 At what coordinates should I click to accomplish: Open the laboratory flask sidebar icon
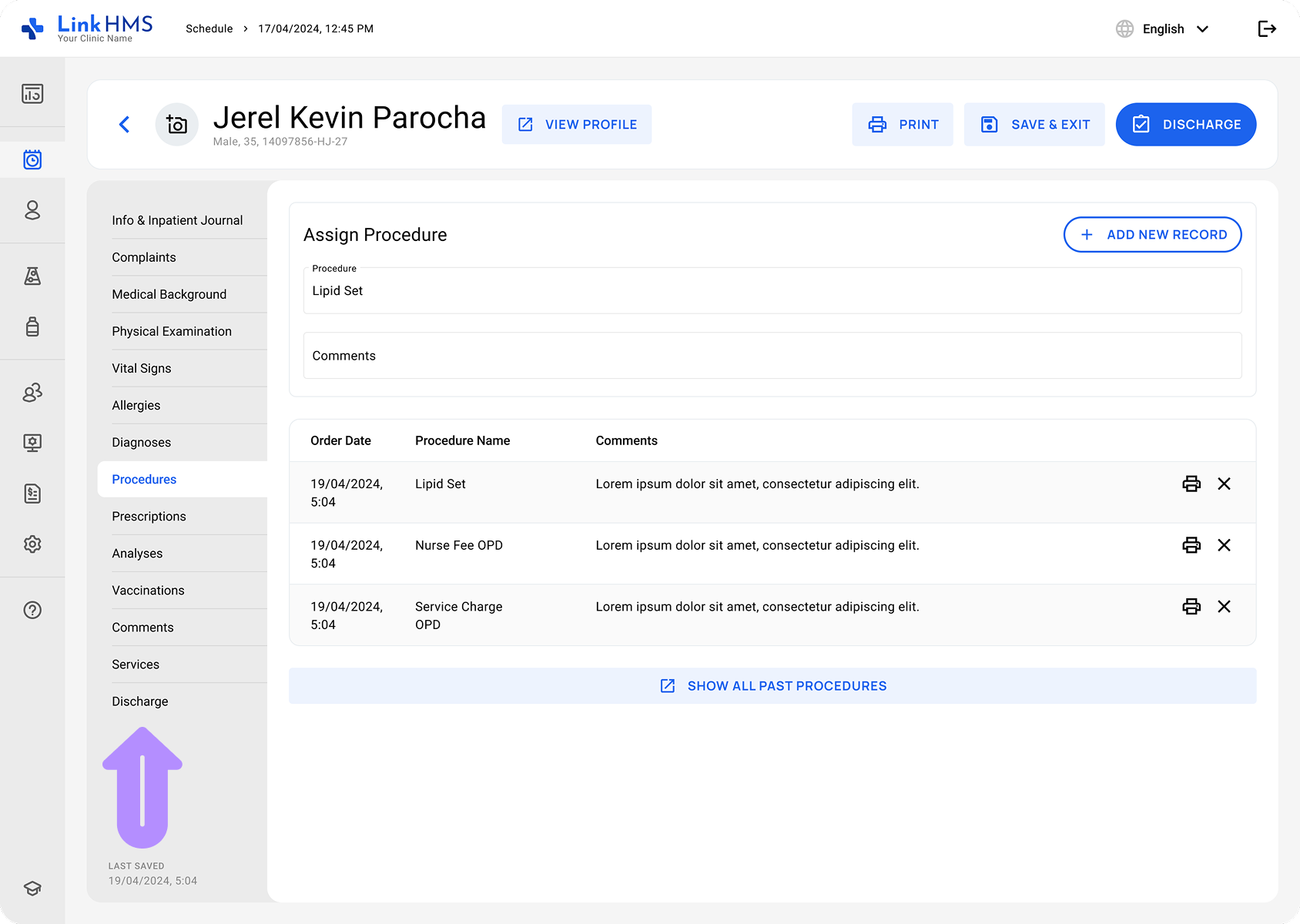32,276
